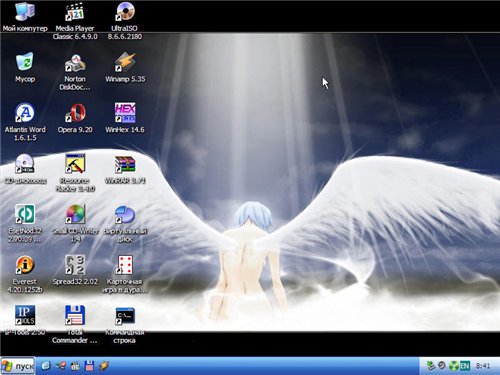The height and width of the screenshot is (375, 500).
Task: Click the Winamp 5.35 icon
Action: (x=125, y=62)
